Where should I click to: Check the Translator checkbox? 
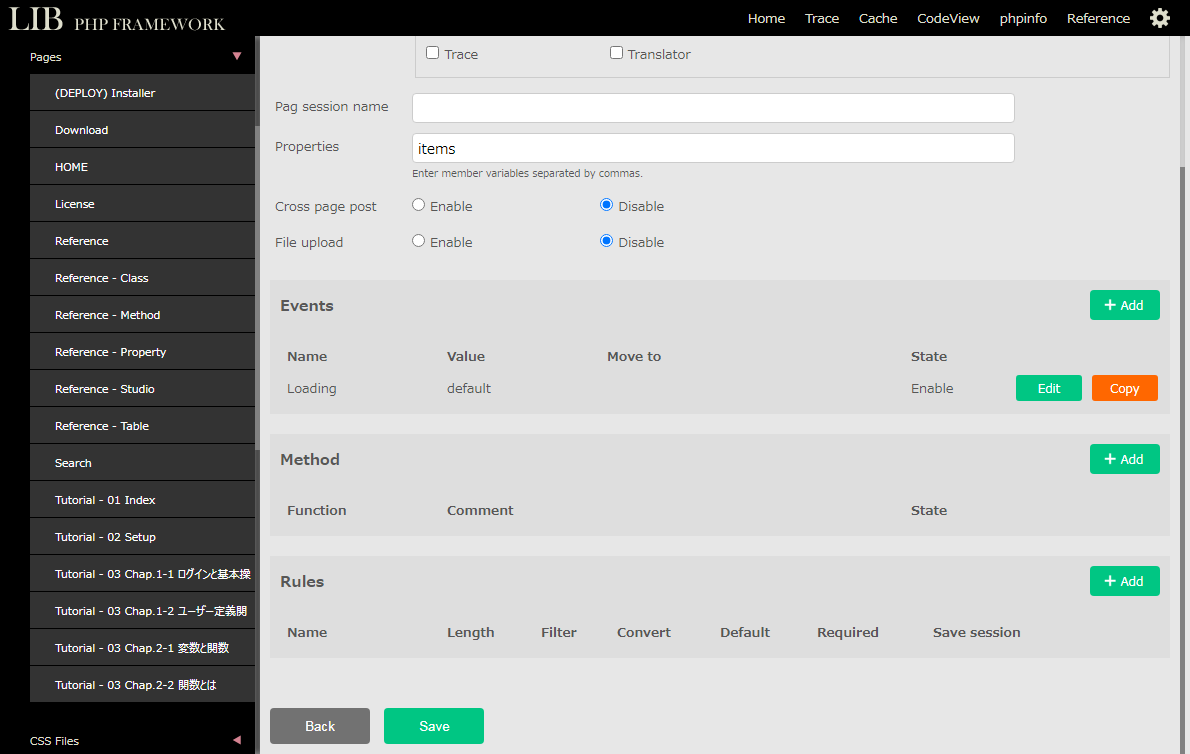click(x=617, y=53)
